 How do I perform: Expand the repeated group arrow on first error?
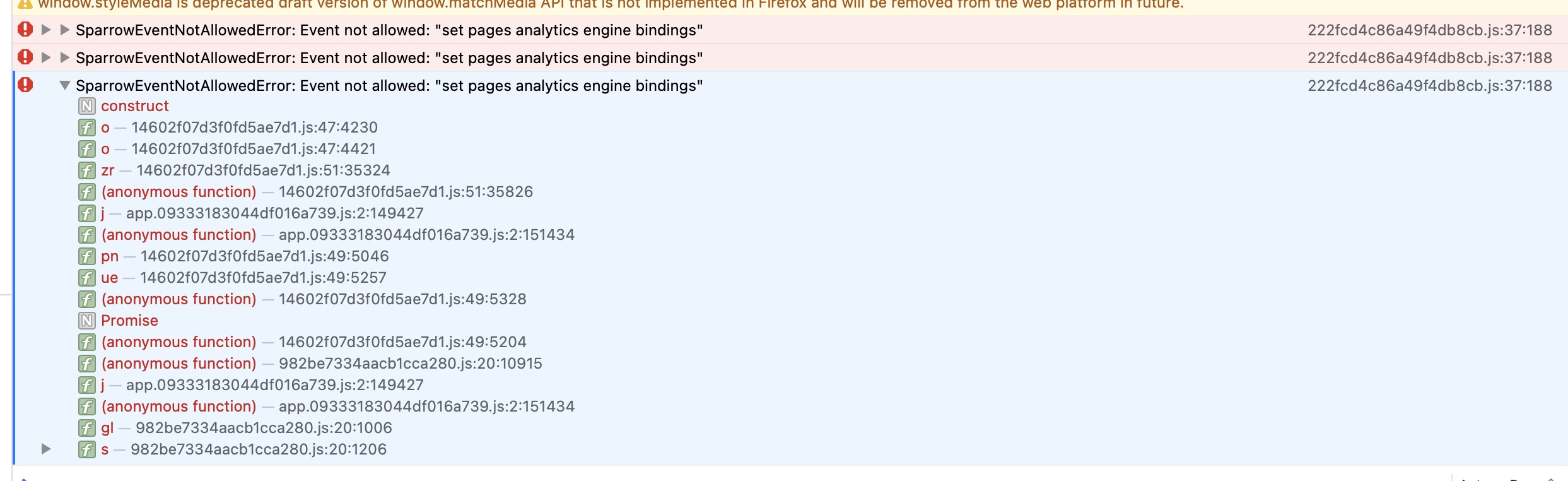45,30
